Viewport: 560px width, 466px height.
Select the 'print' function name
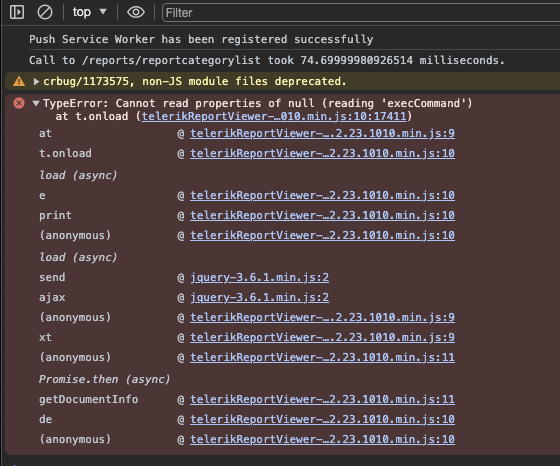pos(55,215)
